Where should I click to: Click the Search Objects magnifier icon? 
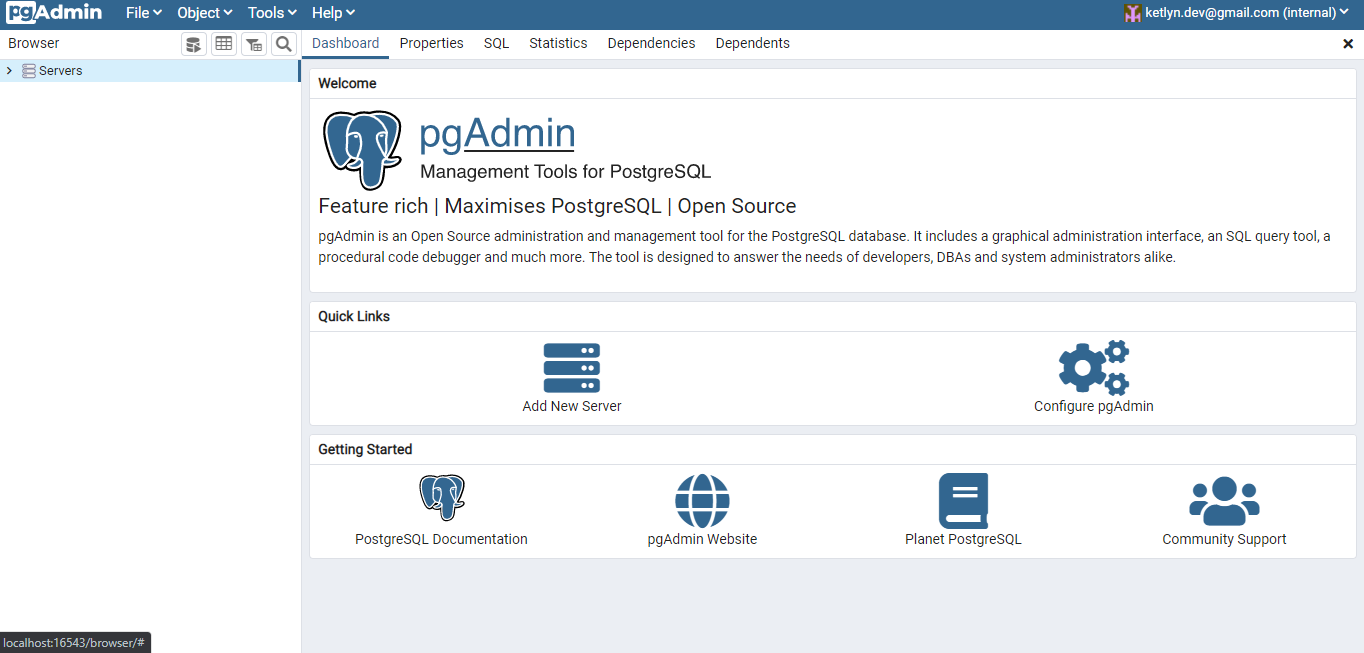(284, 44)
